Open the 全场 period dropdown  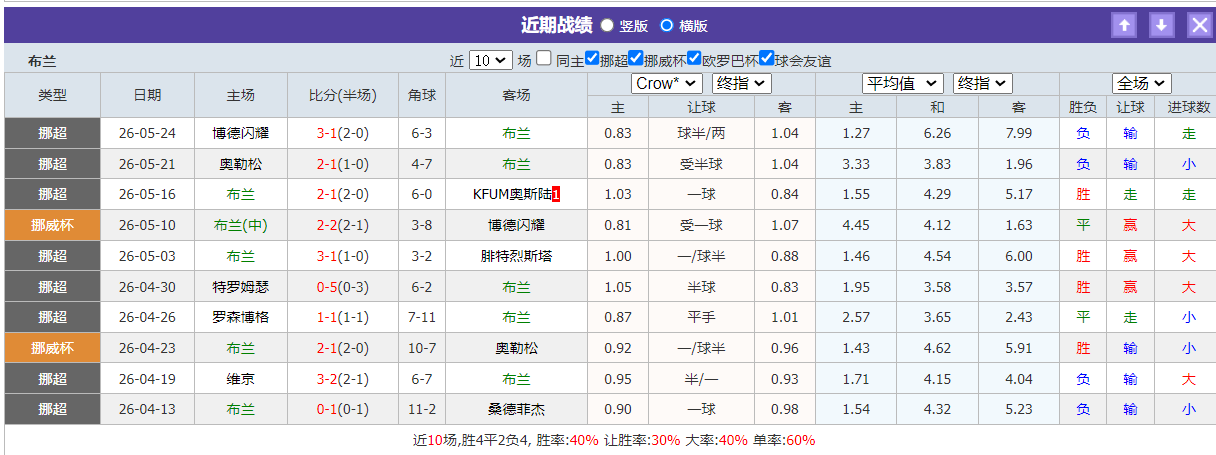click(1142, 83)
